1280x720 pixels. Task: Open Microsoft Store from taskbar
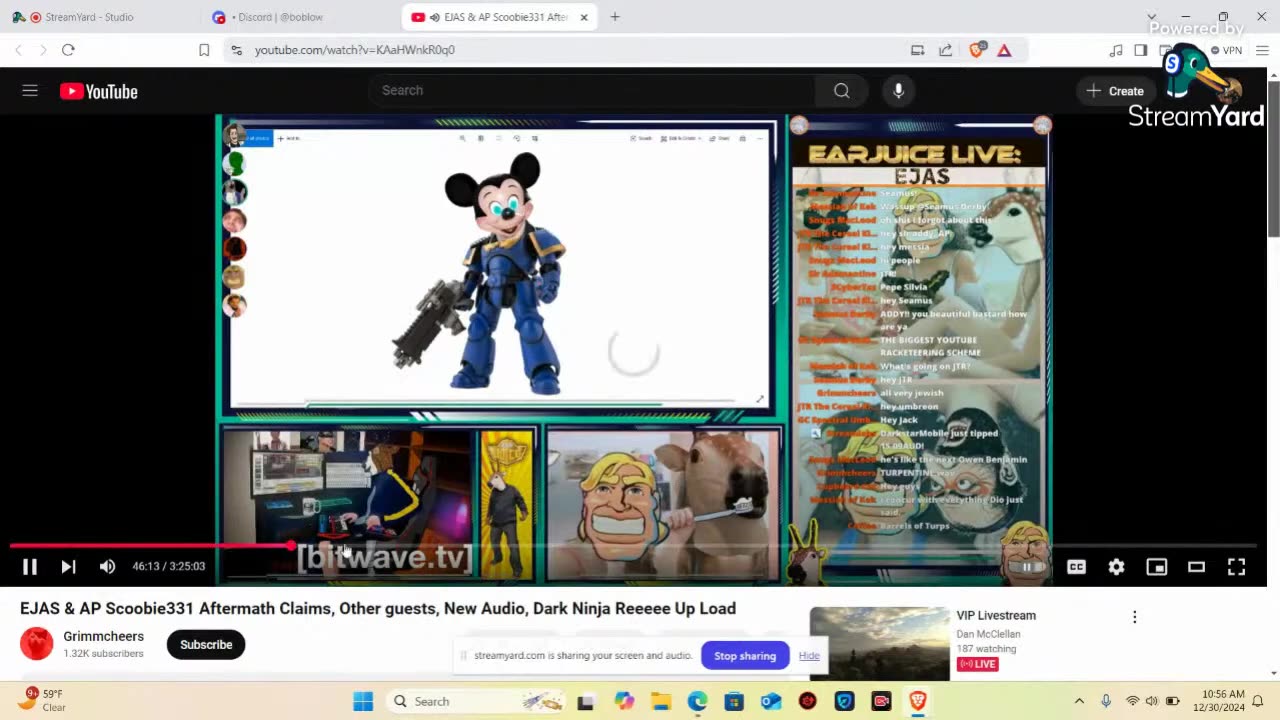pyautogui.click(x=734, y=701)
